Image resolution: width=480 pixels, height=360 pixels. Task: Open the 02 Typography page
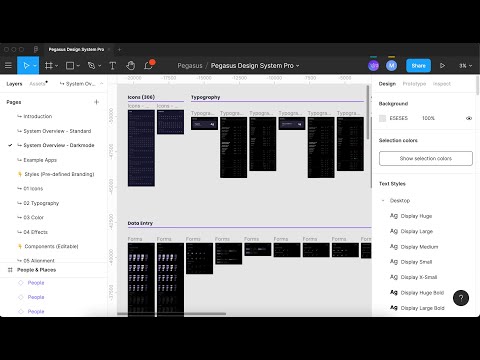coord(41,203)
